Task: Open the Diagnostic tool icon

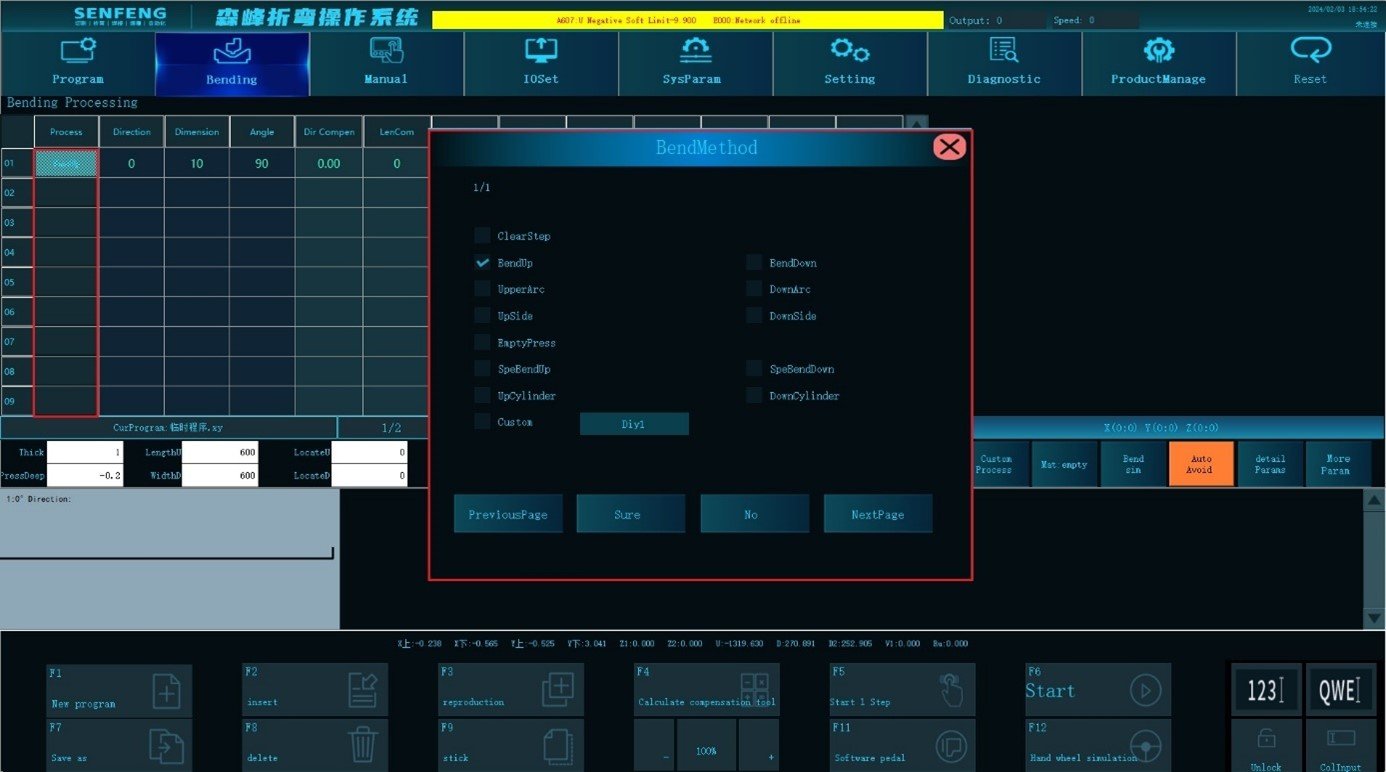Action: point(1003,50)
